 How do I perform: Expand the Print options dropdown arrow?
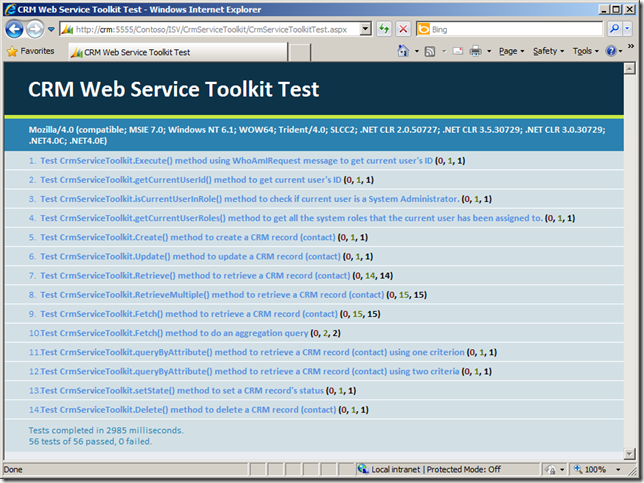pos(489,51)
